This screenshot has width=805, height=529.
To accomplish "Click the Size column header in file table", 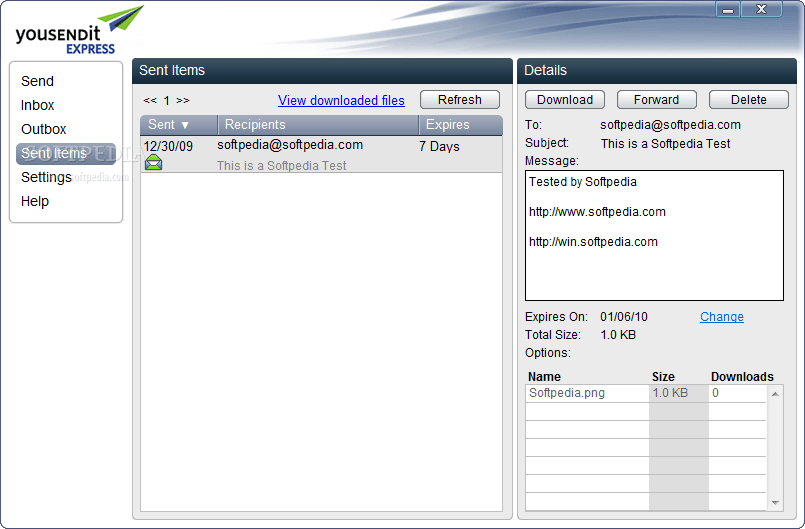I will (x=663, y=377).
